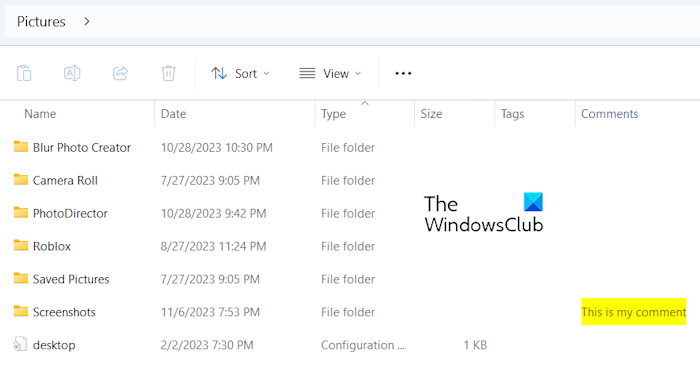Screen dimensions: 700x375
Task: Click date 10/28/2023 10:30 PM
Action: 217,147
